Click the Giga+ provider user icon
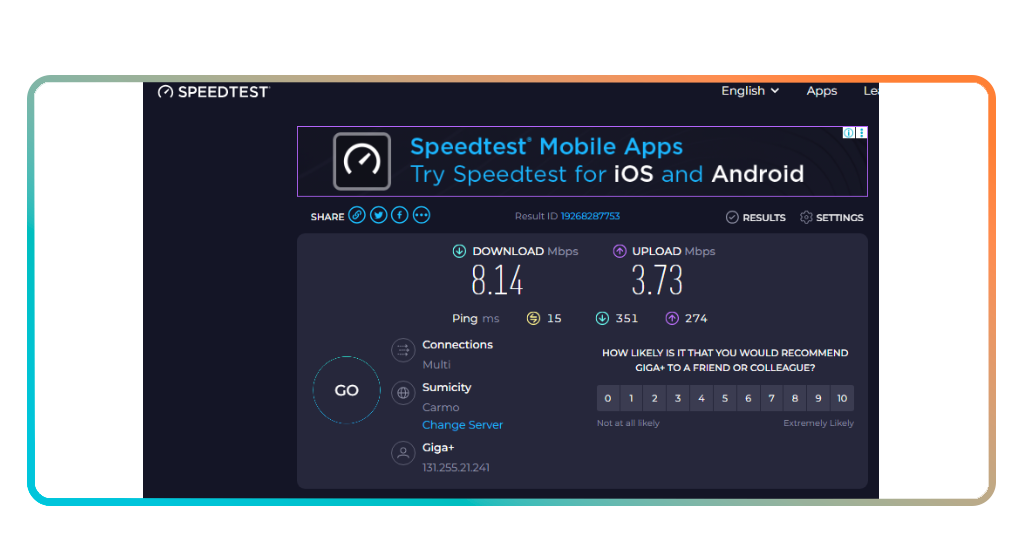The image size is (1024, 536). [x=403, y=452]
